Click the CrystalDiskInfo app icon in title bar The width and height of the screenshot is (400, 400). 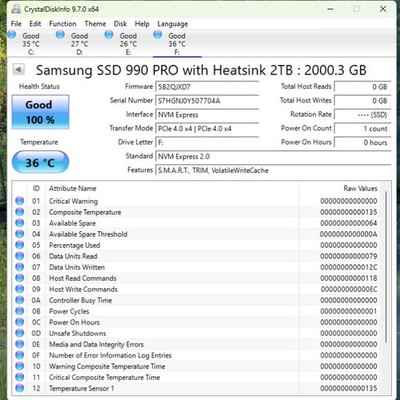coord(15,9)
